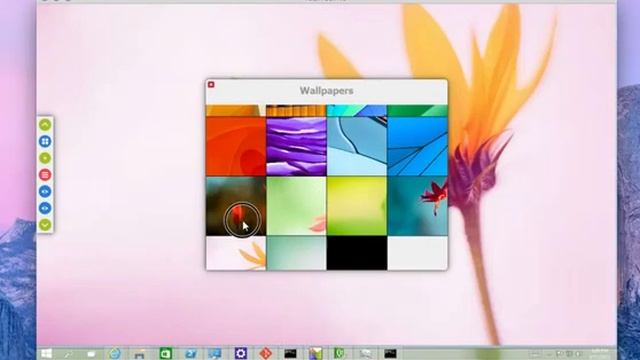Pick the solid black wallpaper
The width and height of the screenshot is (640, 360).
click(357, 253)
